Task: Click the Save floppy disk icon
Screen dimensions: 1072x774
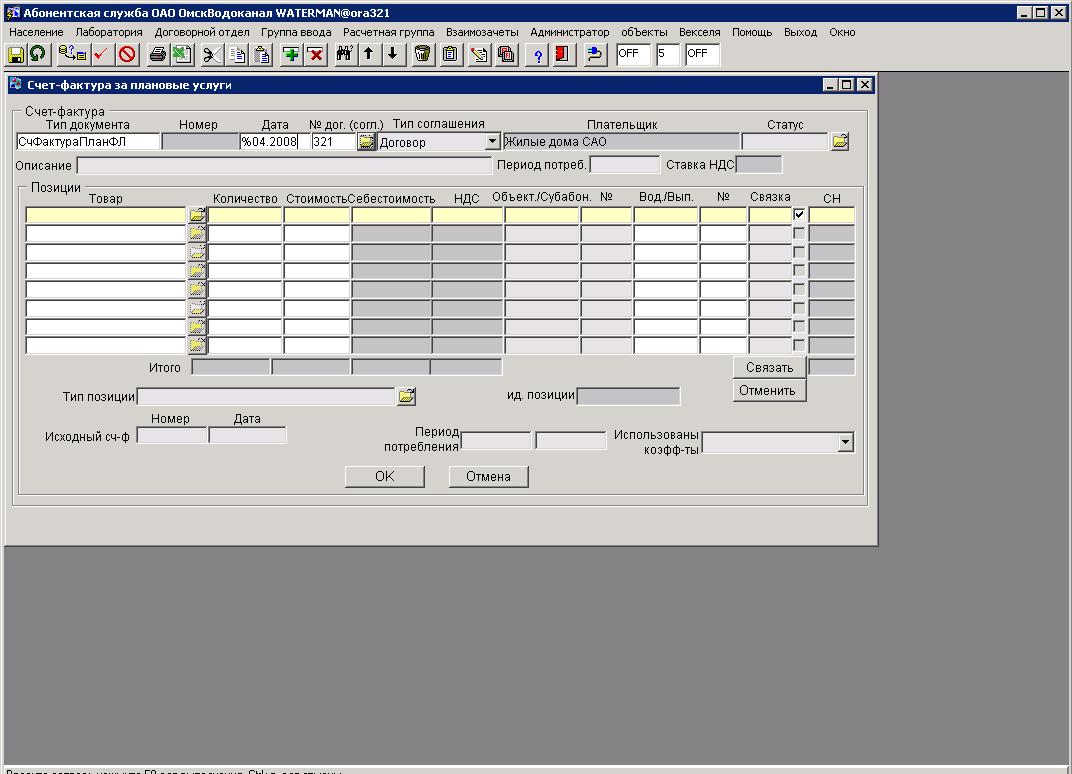Action: pos(16,54)
